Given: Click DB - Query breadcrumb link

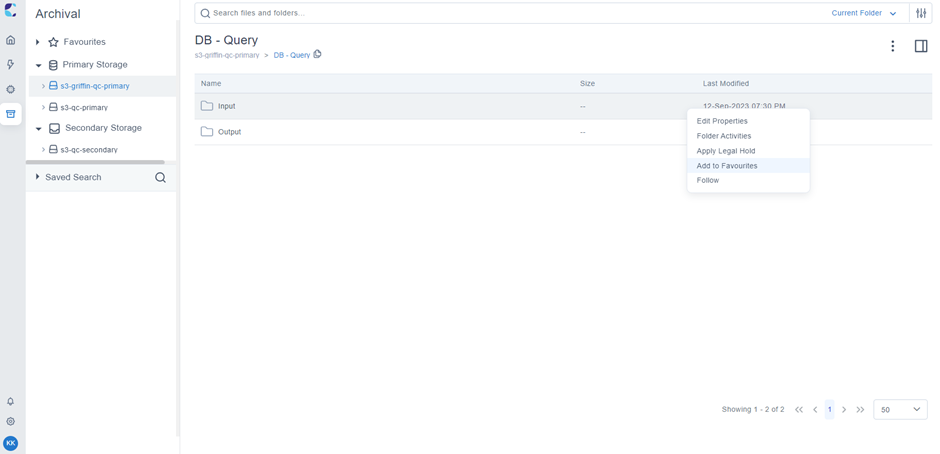Looking at the screenshot, I should pyautogui.click(x=292, y=55).
